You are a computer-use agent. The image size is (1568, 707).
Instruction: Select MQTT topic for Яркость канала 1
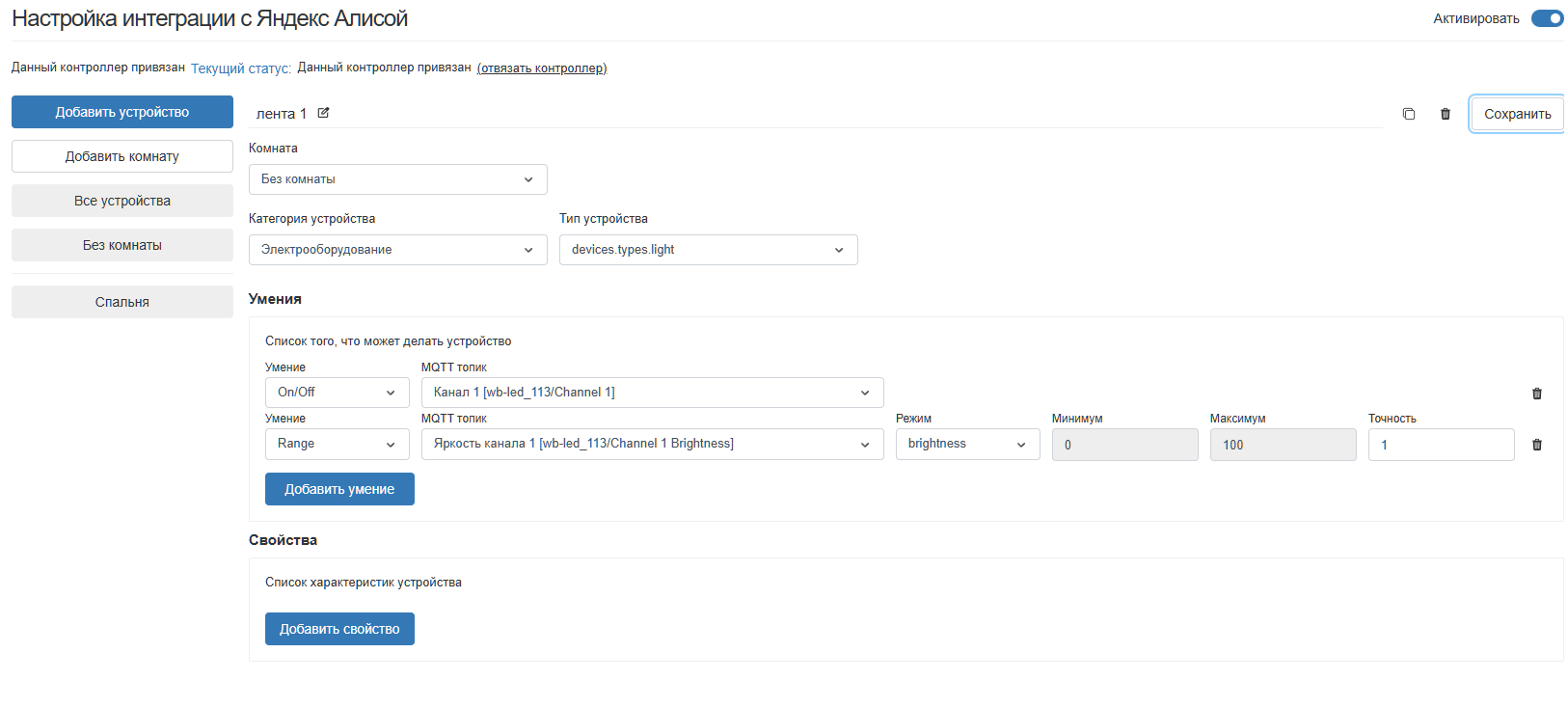point(652,444)
